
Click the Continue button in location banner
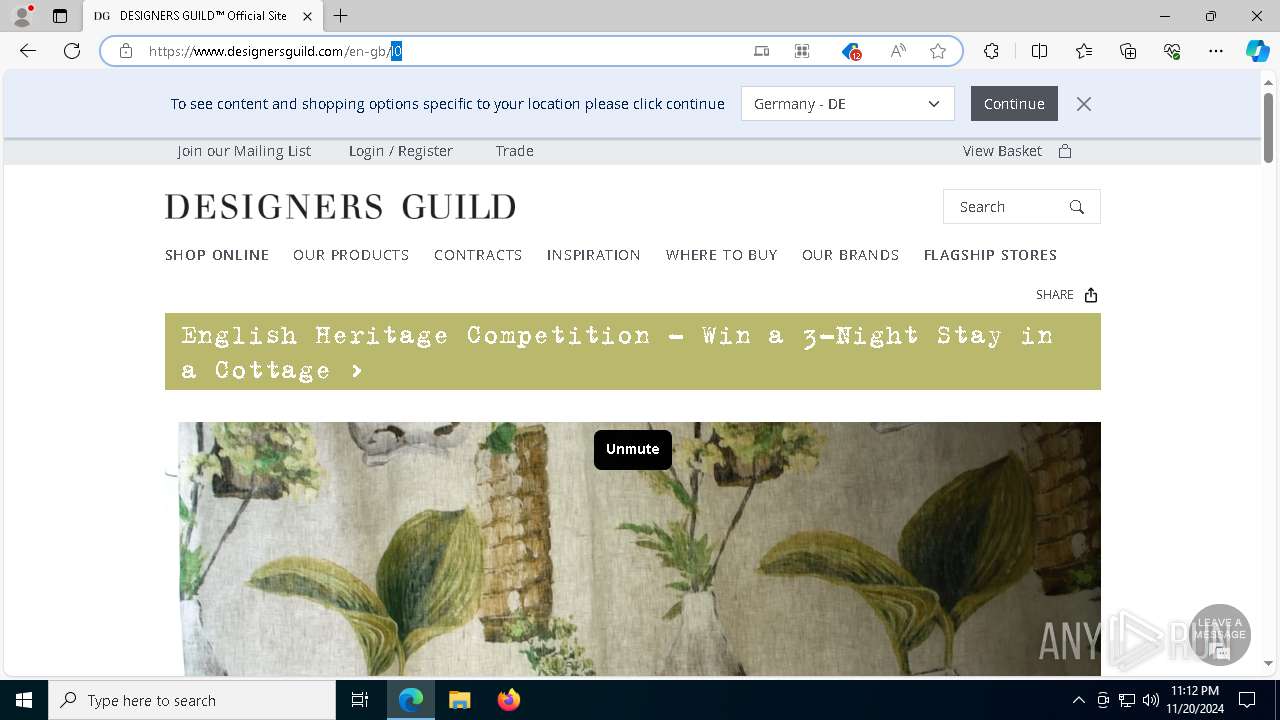point(1014,104)
